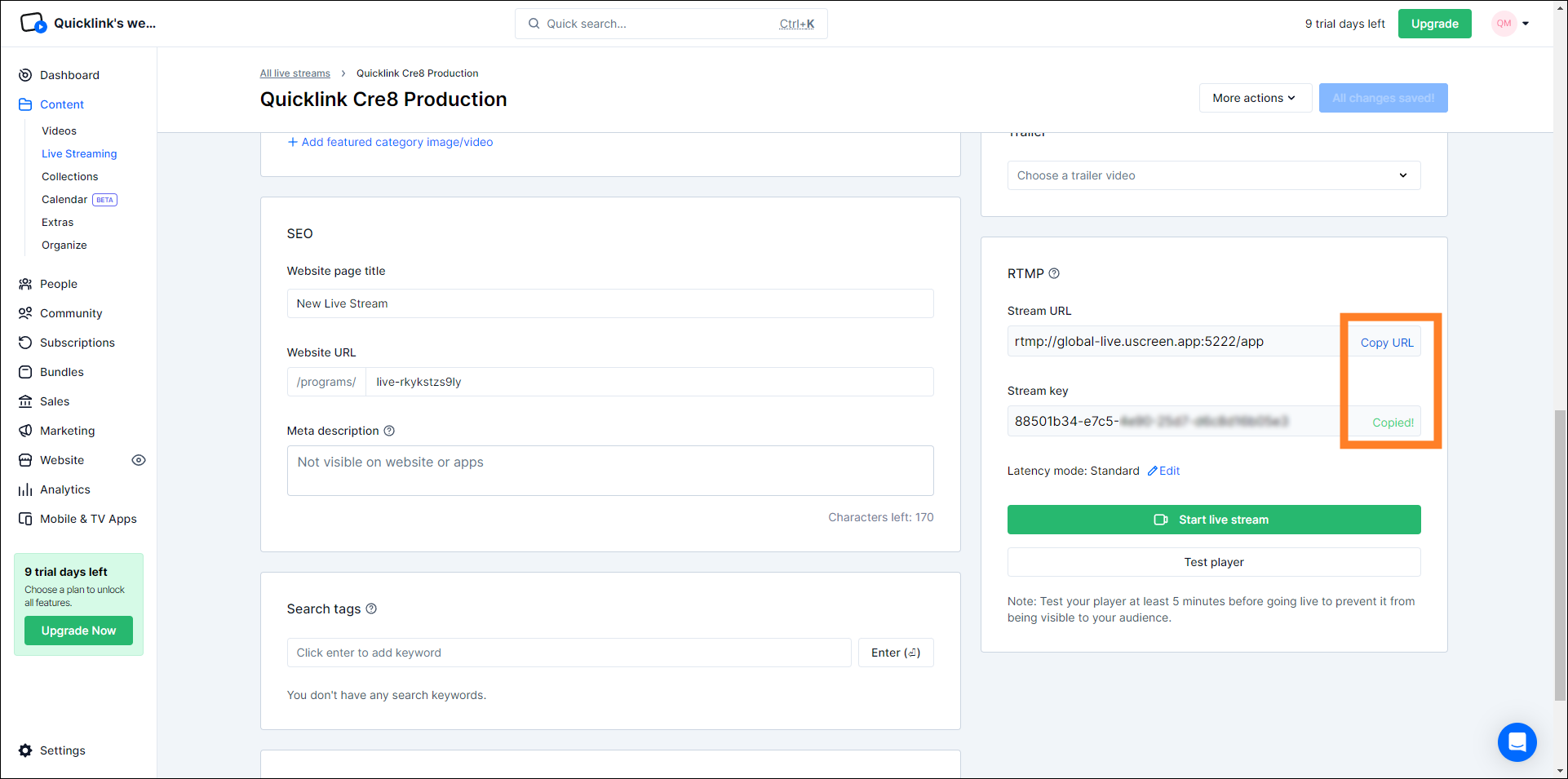Click the Bundles icon in sidebar
This screenshot has width=1568, height=779.
click(25, 372)
